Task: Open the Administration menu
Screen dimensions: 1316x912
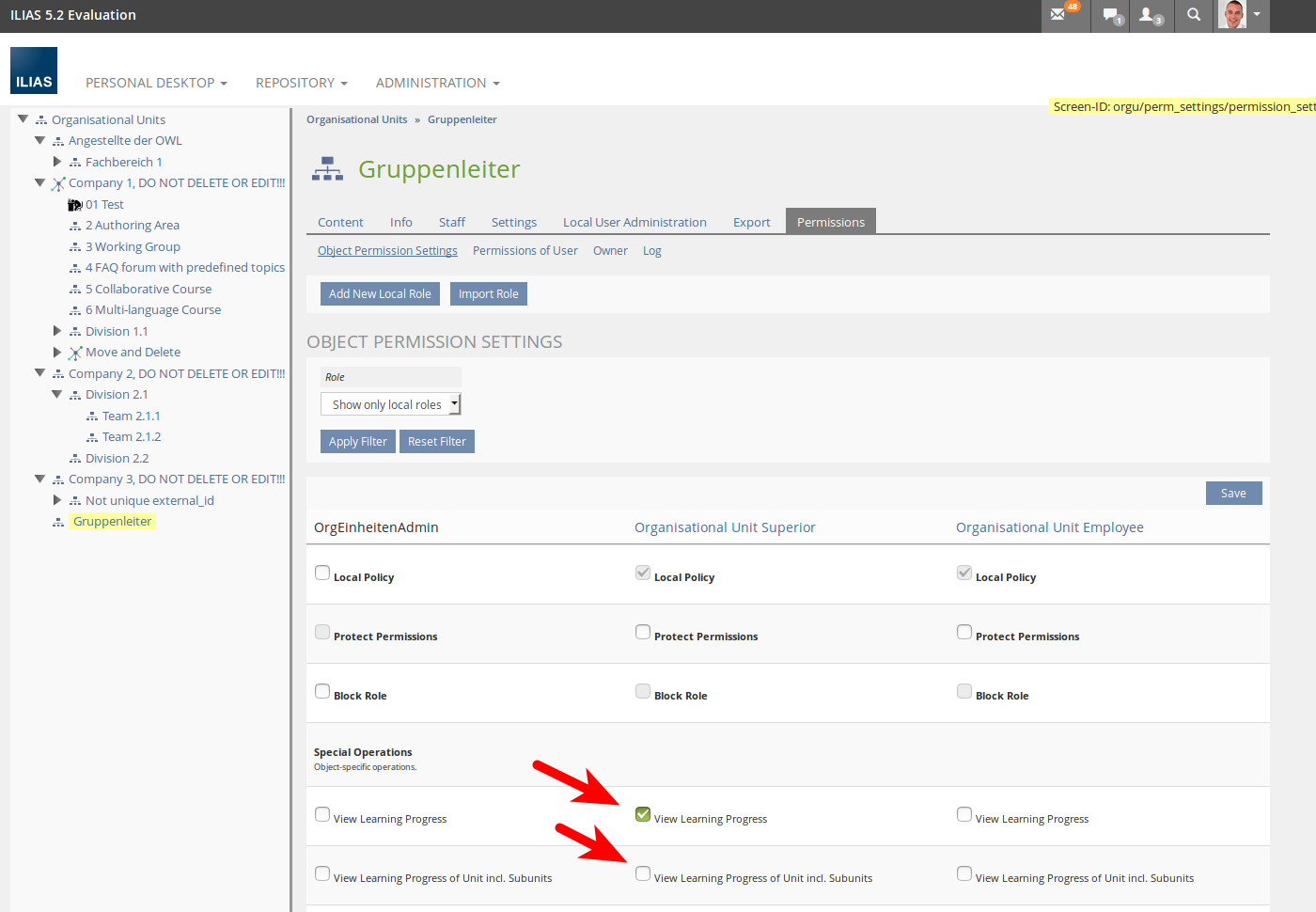Action: point(437,83)
